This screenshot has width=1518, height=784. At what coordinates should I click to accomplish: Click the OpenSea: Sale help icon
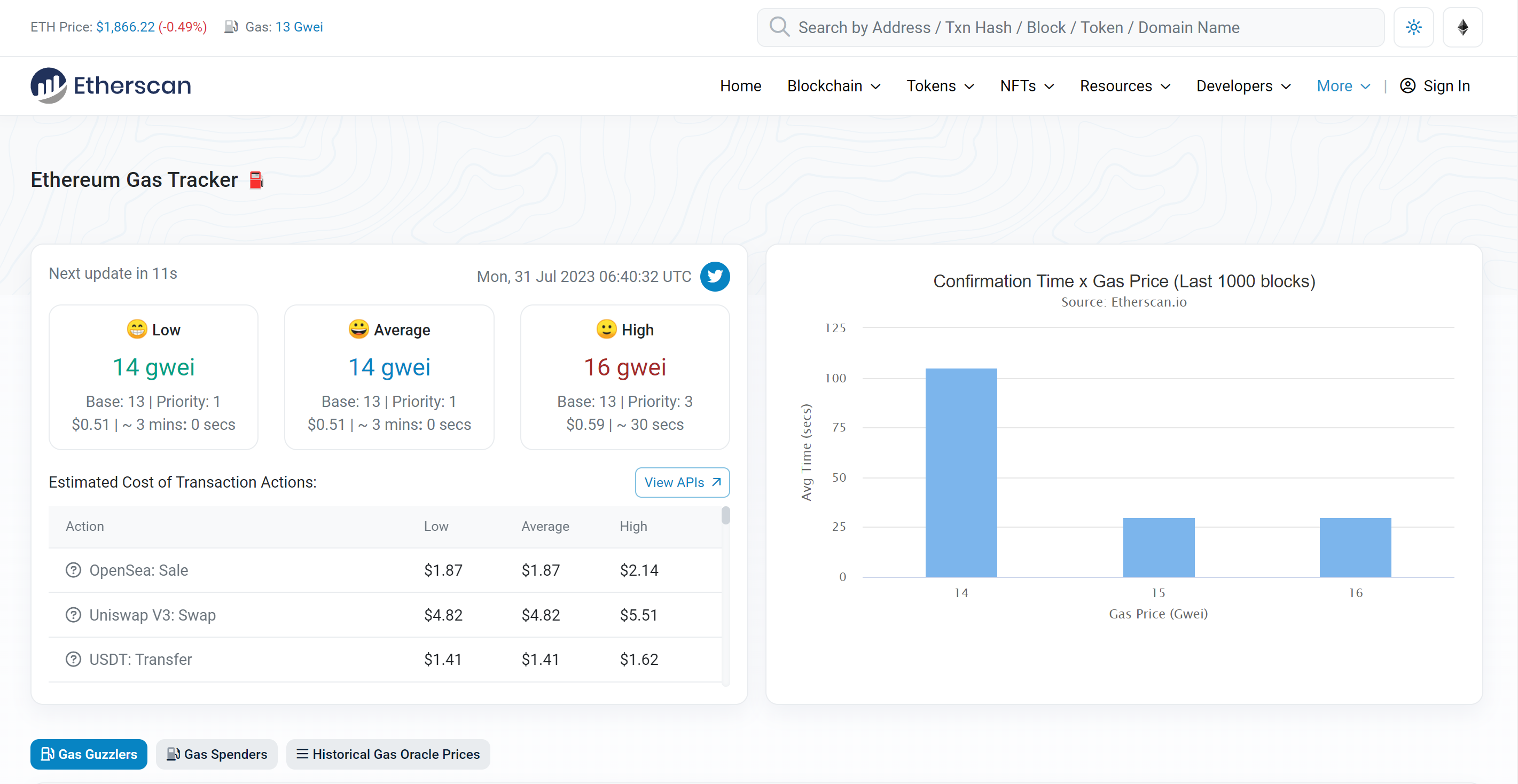73,570
